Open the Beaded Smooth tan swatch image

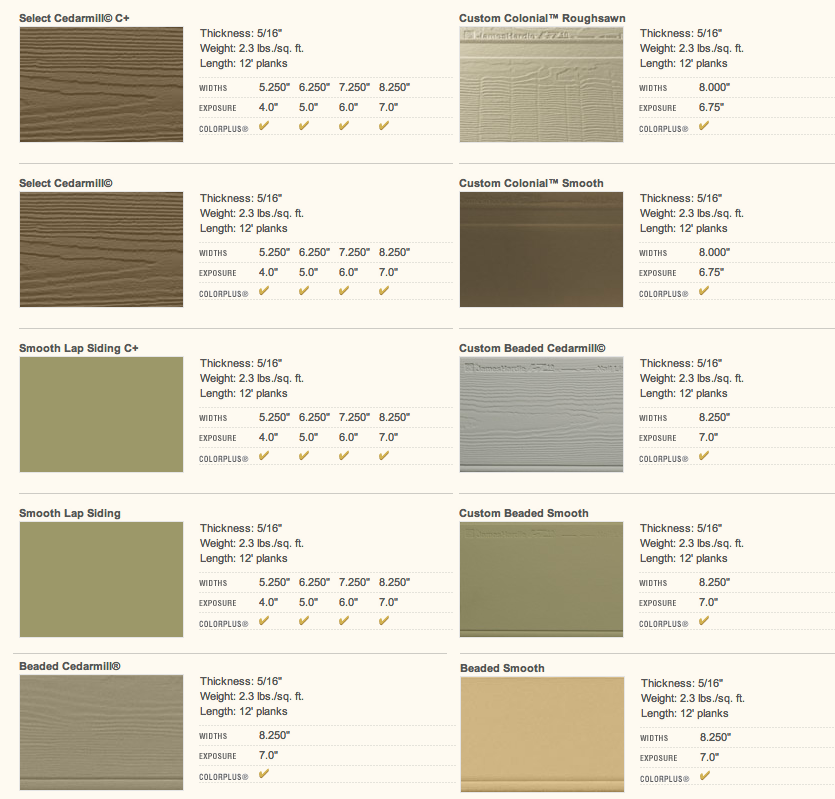coord(543,735)
